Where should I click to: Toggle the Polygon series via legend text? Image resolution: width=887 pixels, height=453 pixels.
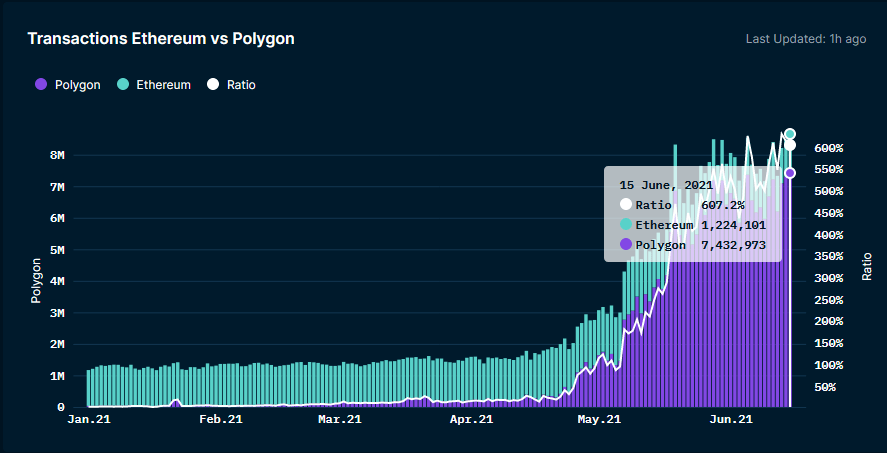coord(77,85)
